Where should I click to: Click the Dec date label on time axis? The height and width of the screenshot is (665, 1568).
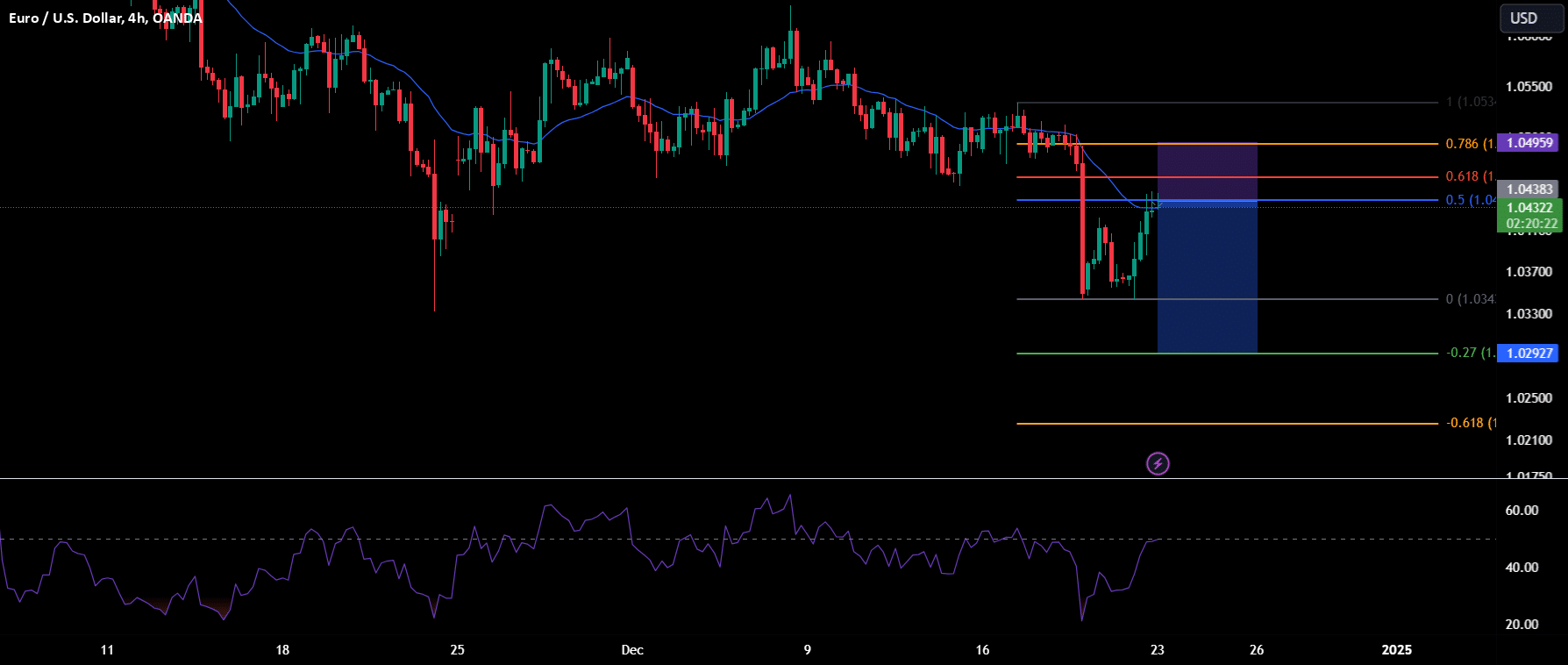coord(632,650)
